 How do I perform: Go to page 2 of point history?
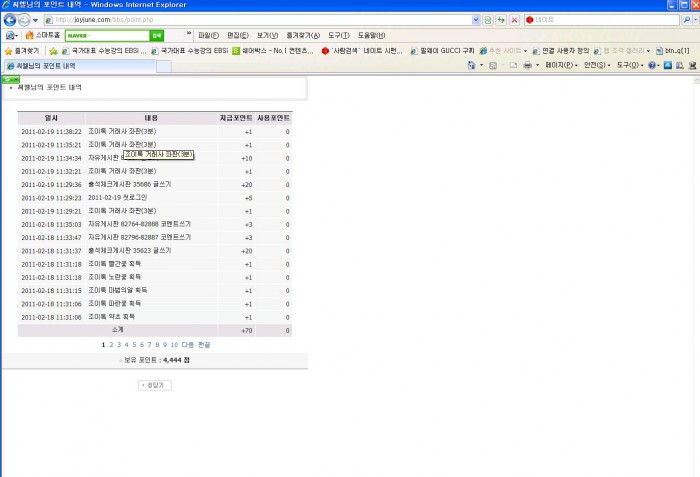click(111, 344)
